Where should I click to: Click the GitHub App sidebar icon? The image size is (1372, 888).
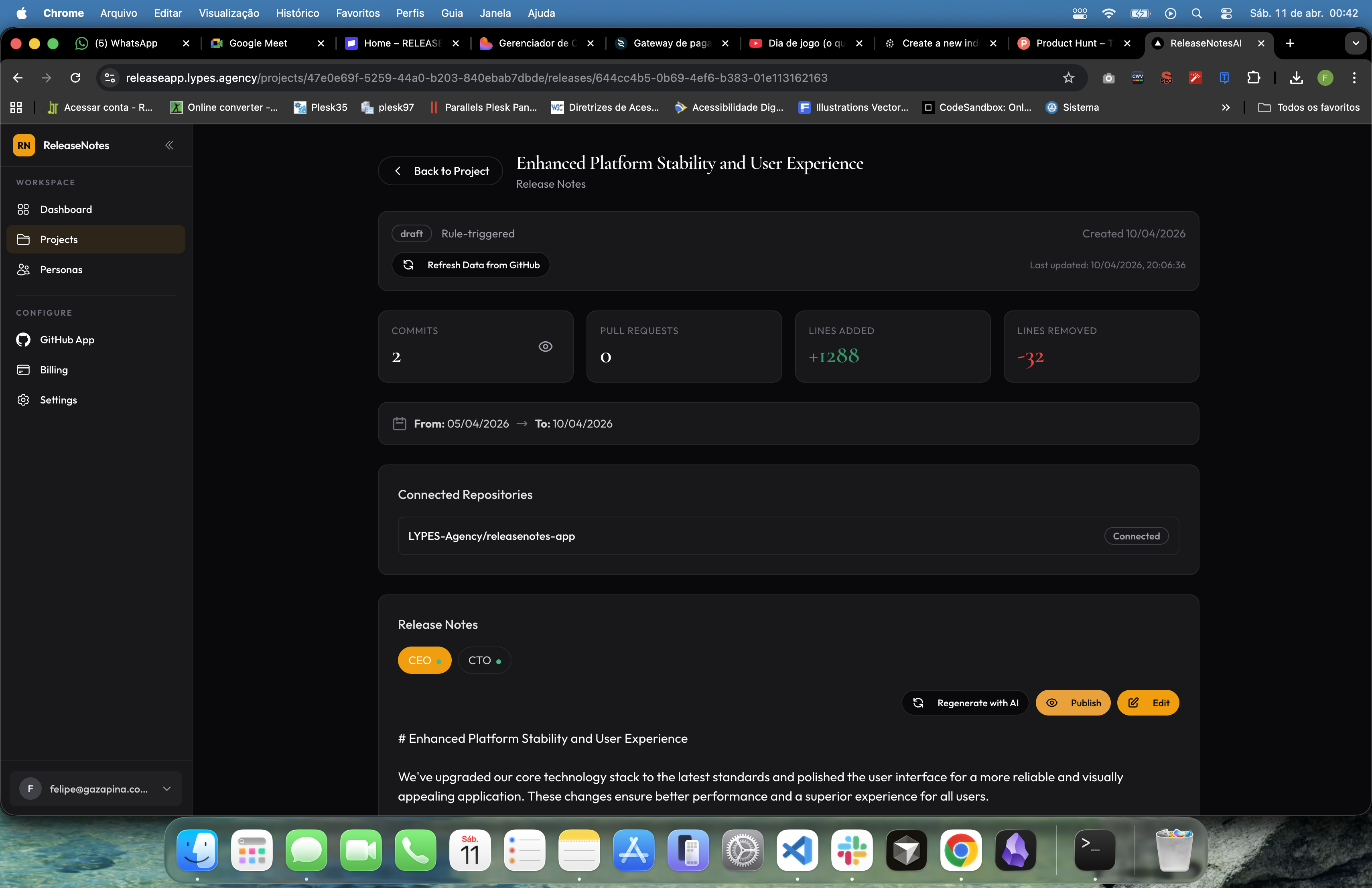pyautogui.click(x=23, y=340)
